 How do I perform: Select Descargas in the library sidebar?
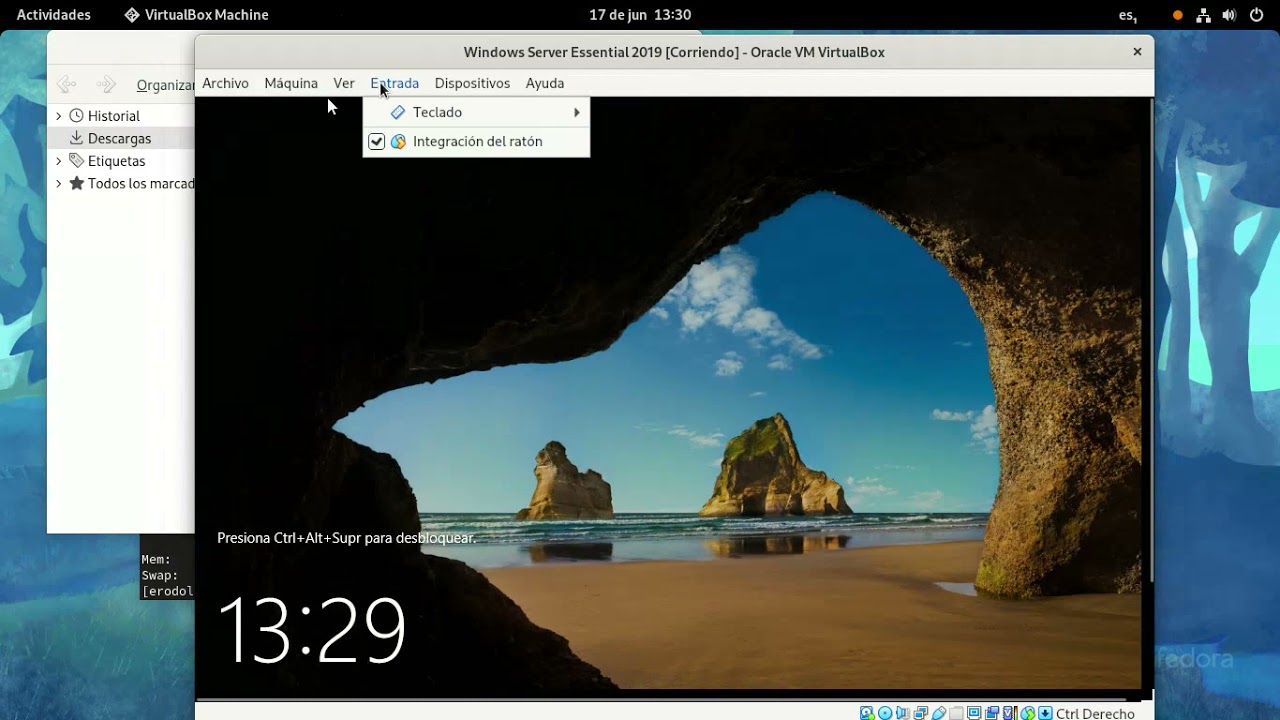tap(121, 139)
